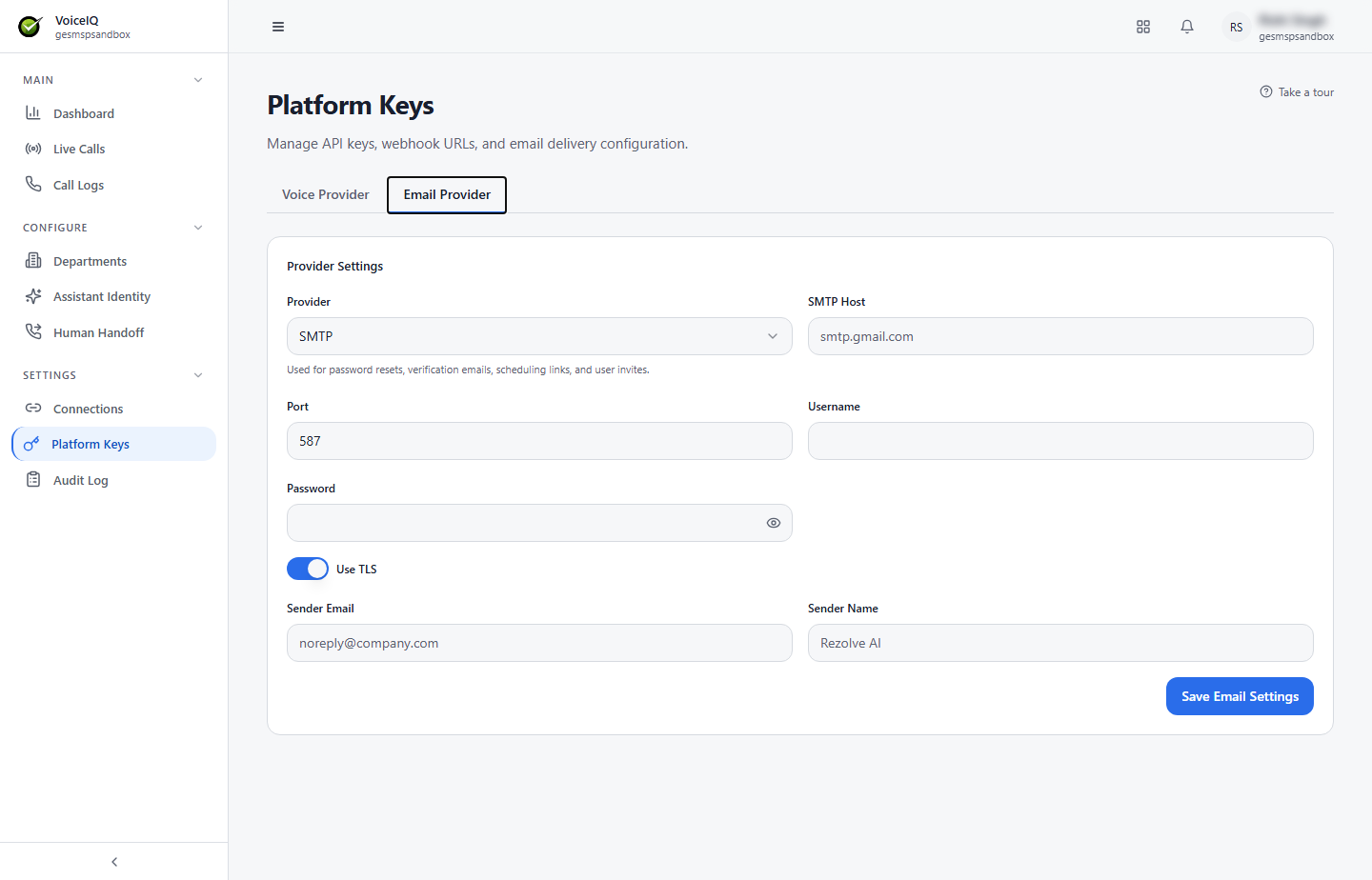Viewport: 1372px width, 880px height.
Task: Click the VoiceIQ logo icon
Action: click(30, 27)
